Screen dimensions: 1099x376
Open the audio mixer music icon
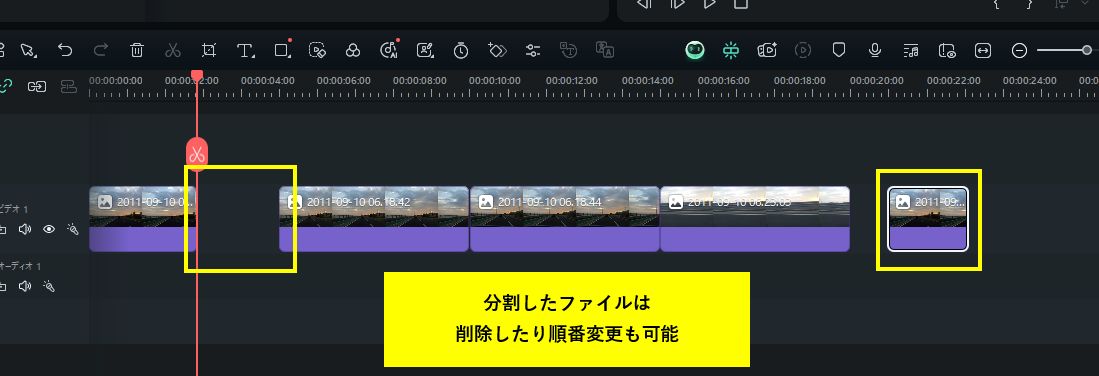911,50
